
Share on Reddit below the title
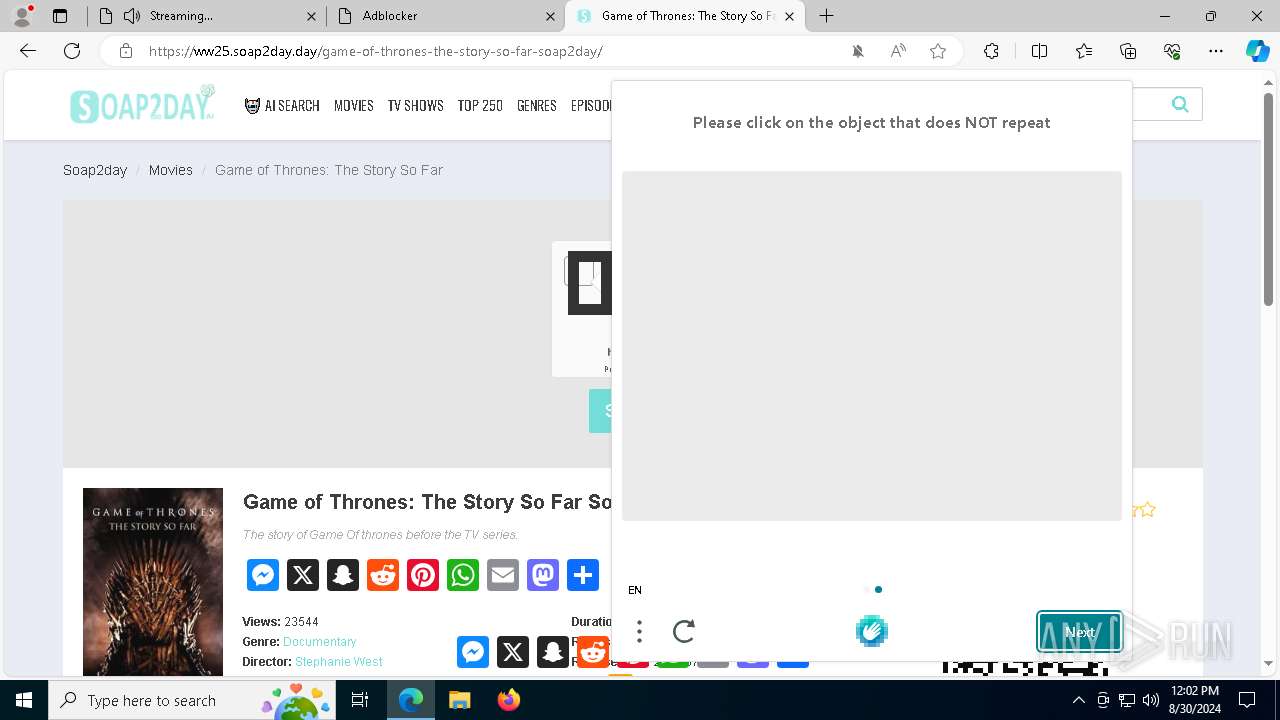383,575
